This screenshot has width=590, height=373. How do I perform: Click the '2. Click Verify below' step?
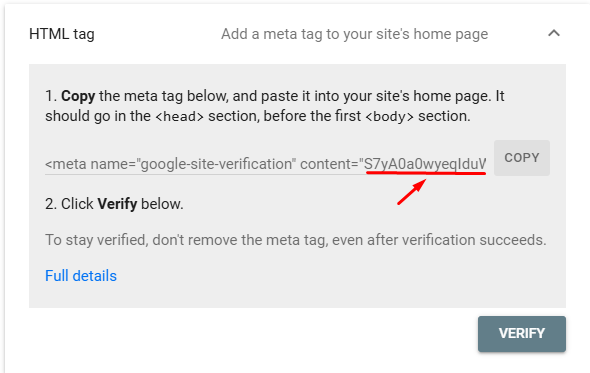pos(114,204)
